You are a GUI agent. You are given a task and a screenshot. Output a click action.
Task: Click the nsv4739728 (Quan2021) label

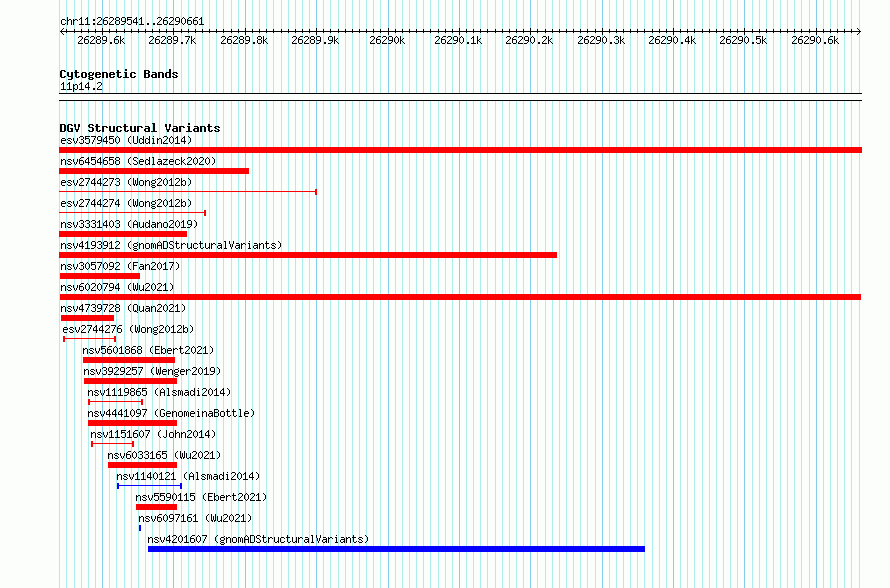pyautogui.click(x=123, y=308)
